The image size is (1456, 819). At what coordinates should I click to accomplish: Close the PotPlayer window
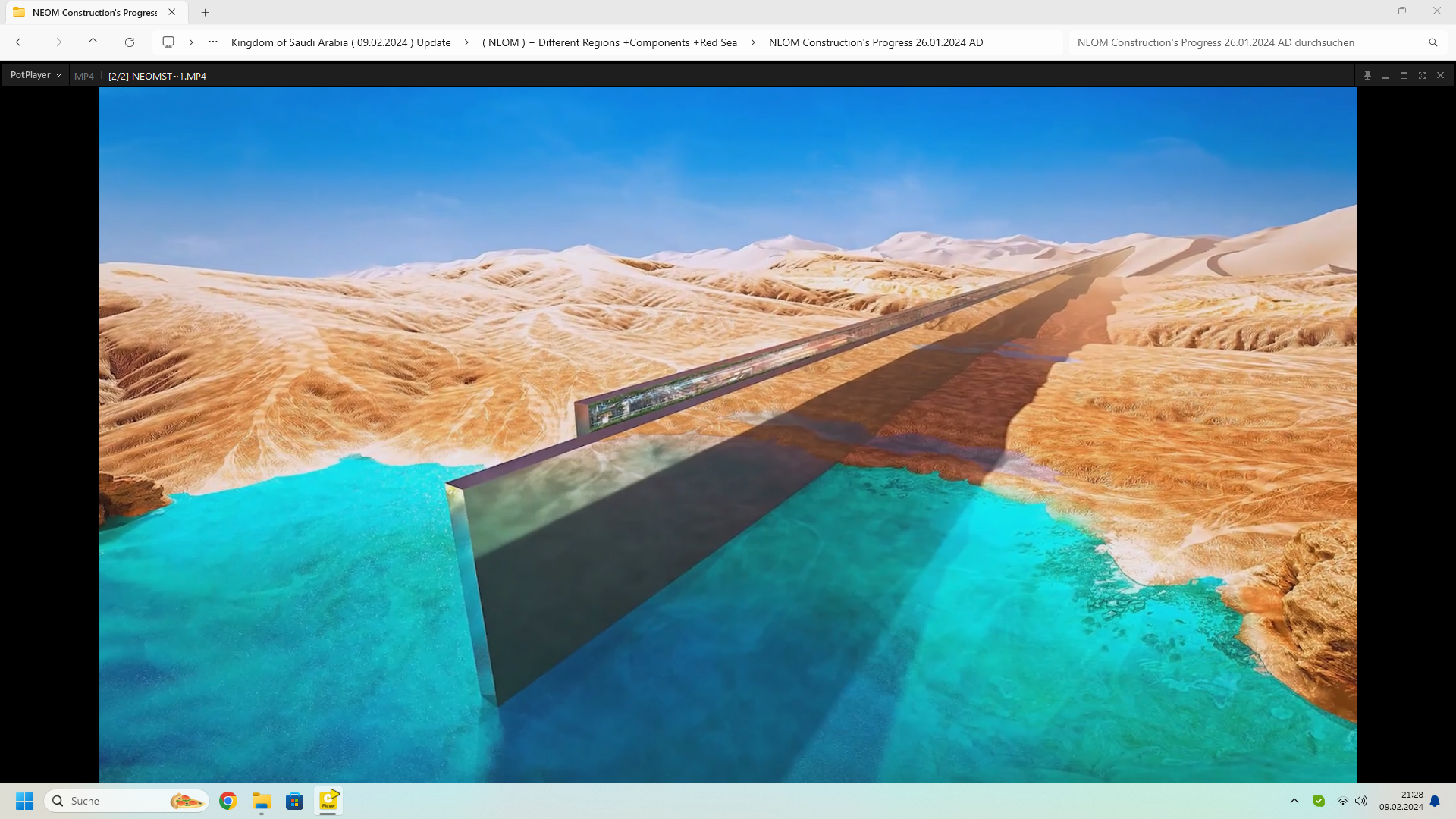1440,76
